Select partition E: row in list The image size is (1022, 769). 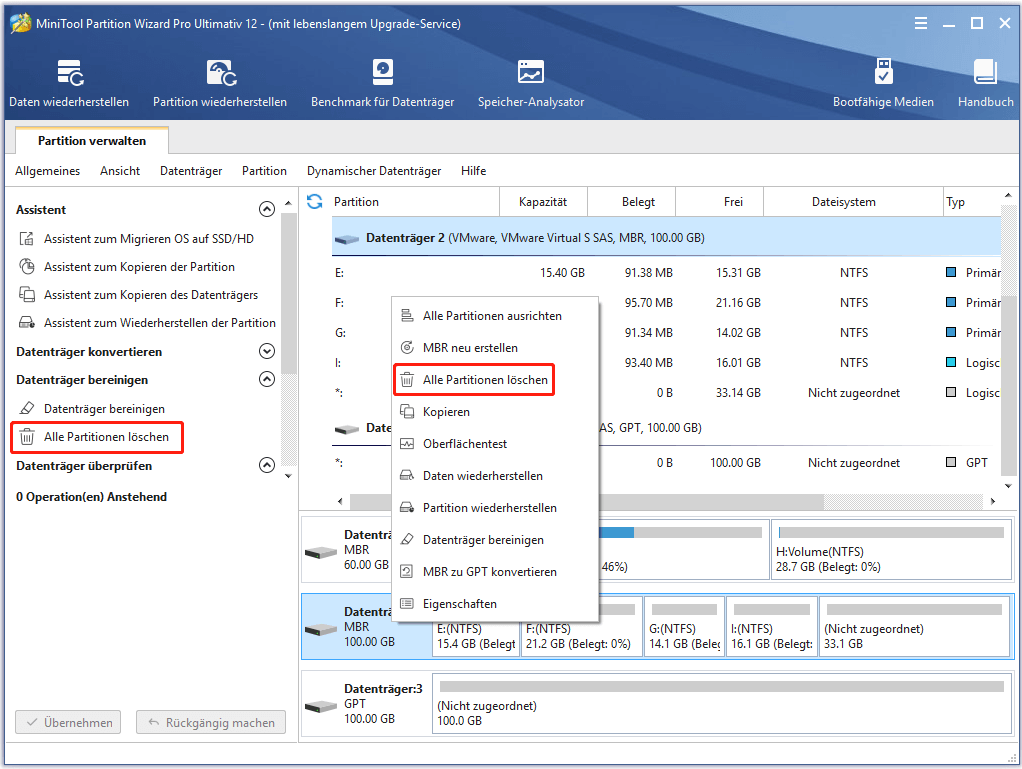point(666,272)
